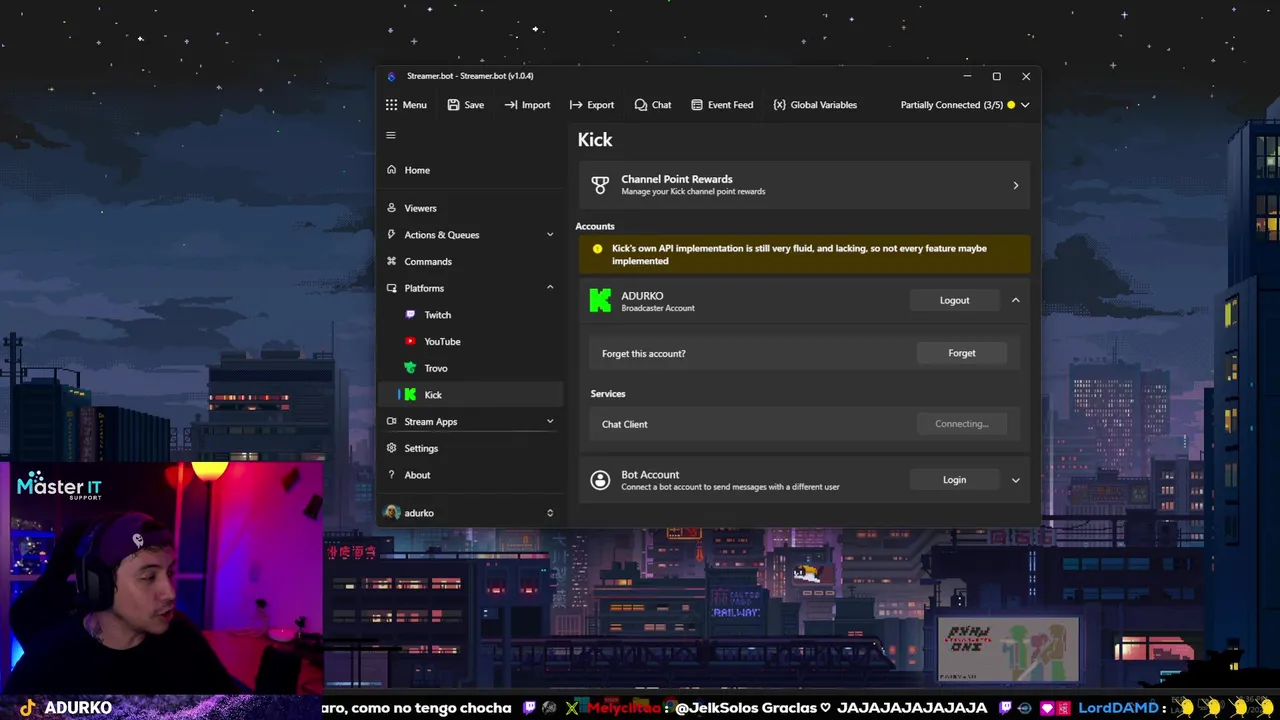1280x720 pixels.
Task: Click the Actions & Queues rocket icon
Action: pos(391,235)
